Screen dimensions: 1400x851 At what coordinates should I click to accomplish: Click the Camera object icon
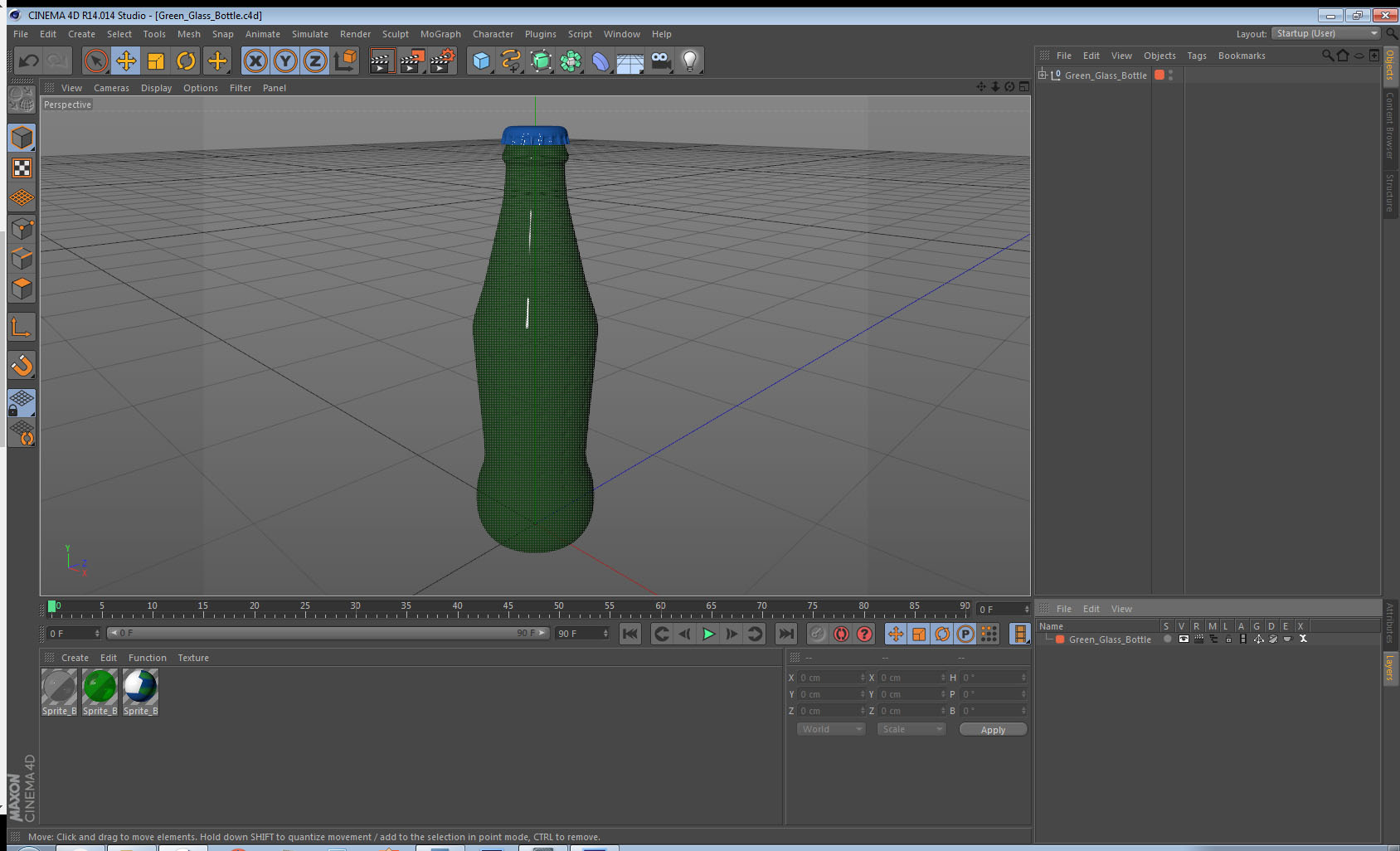tap(660, 61)
